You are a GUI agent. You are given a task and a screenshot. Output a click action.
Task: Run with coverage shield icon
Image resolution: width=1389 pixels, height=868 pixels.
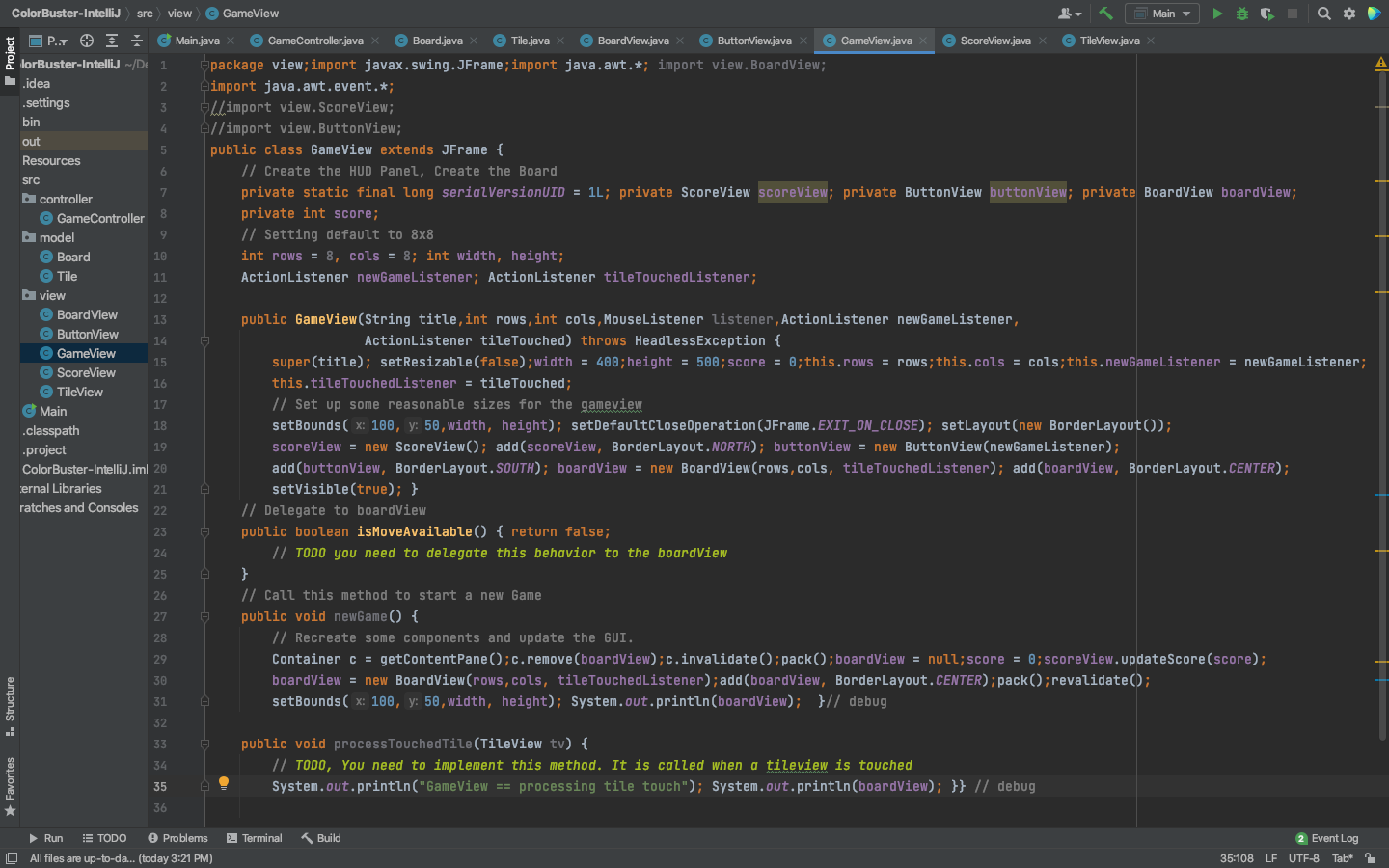(1267, 14)
